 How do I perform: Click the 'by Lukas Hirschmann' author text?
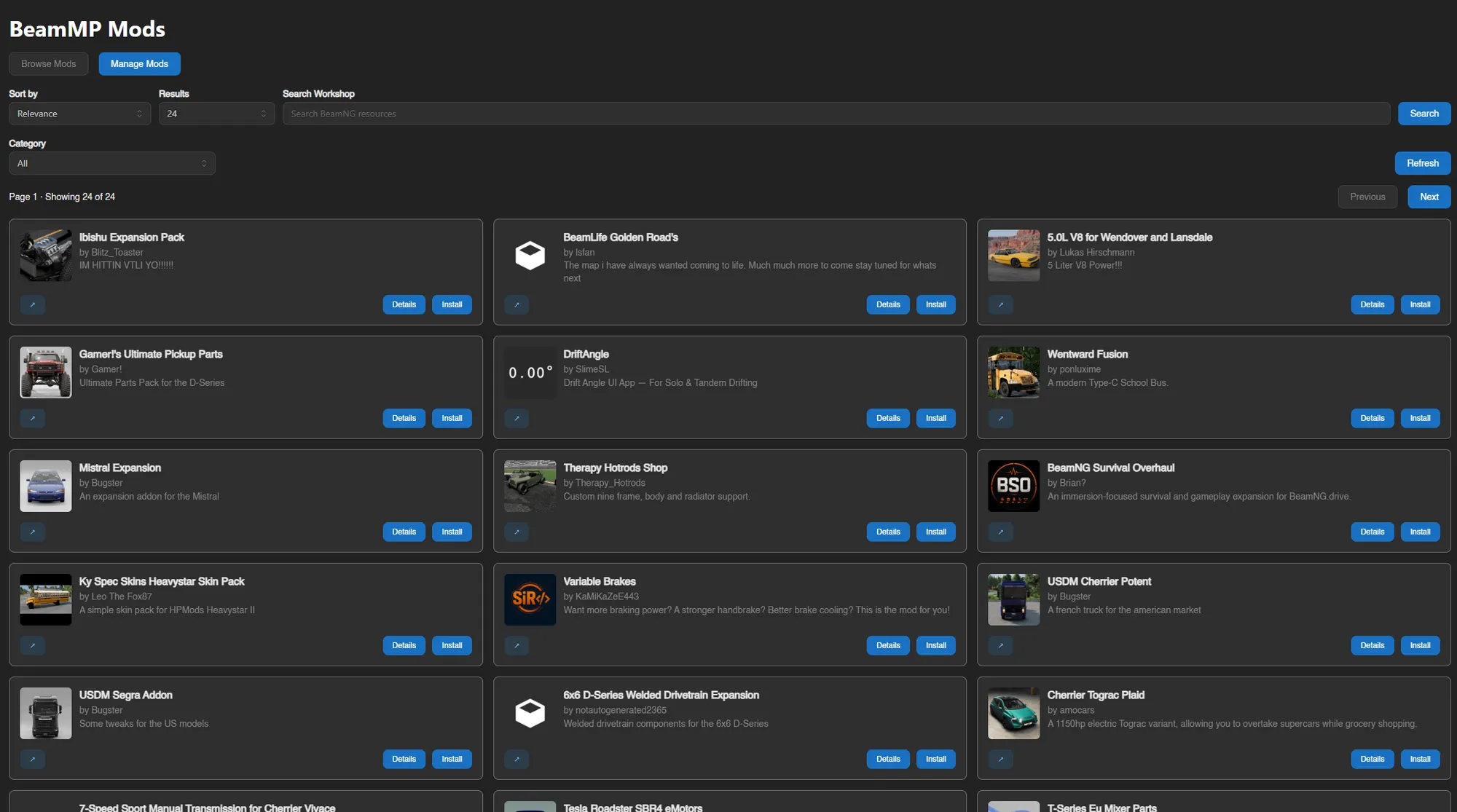1091,253
